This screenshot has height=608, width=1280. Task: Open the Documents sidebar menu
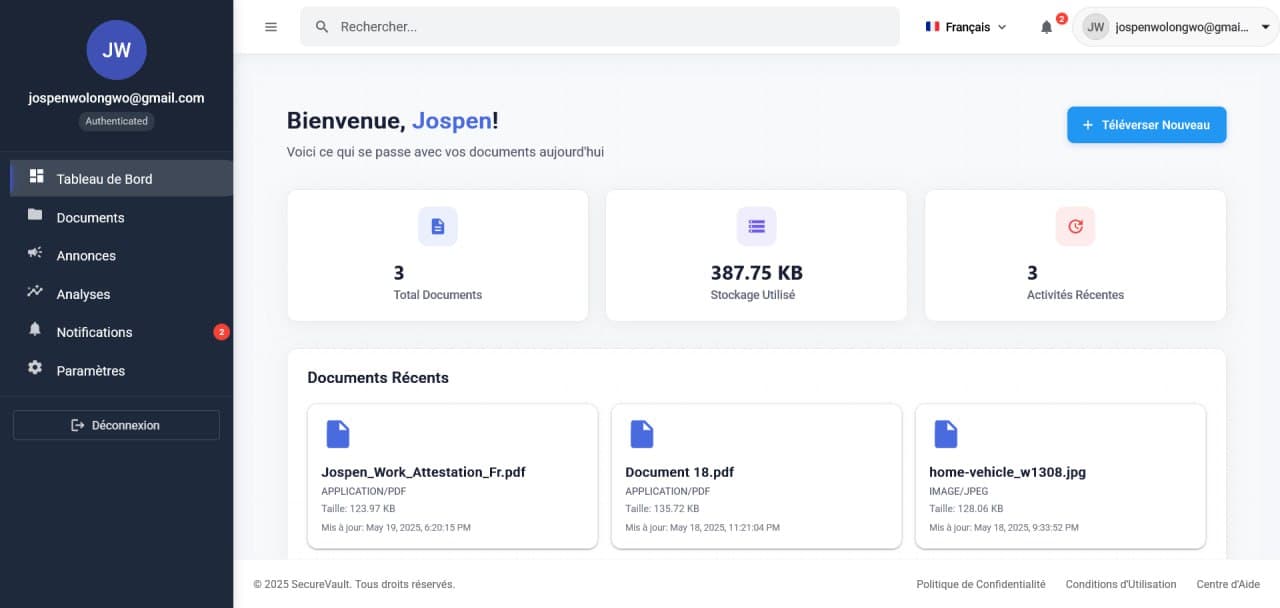[90, 217]
